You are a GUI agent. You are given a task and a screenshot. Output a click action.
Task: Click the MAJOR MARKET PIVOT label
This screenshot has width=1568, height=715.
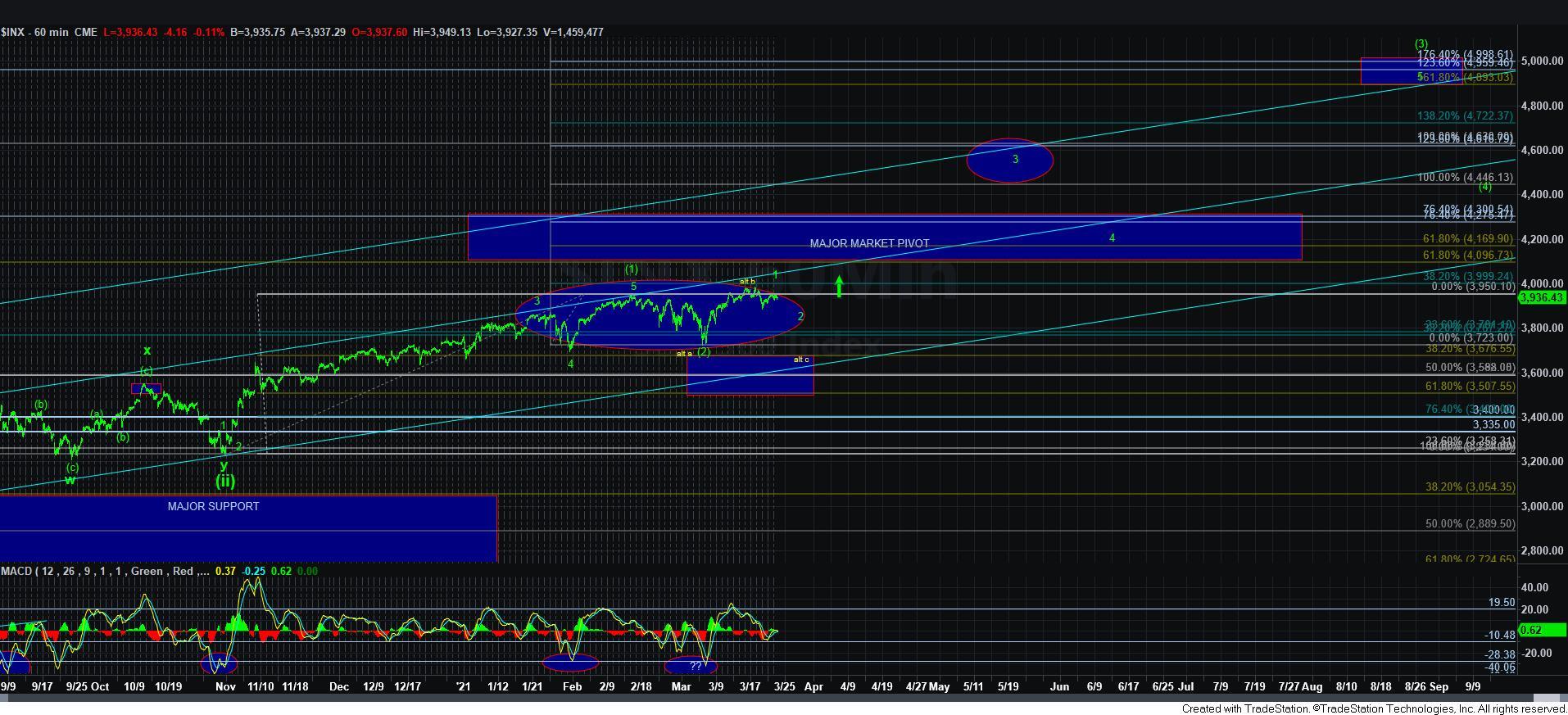pos(869,243)
